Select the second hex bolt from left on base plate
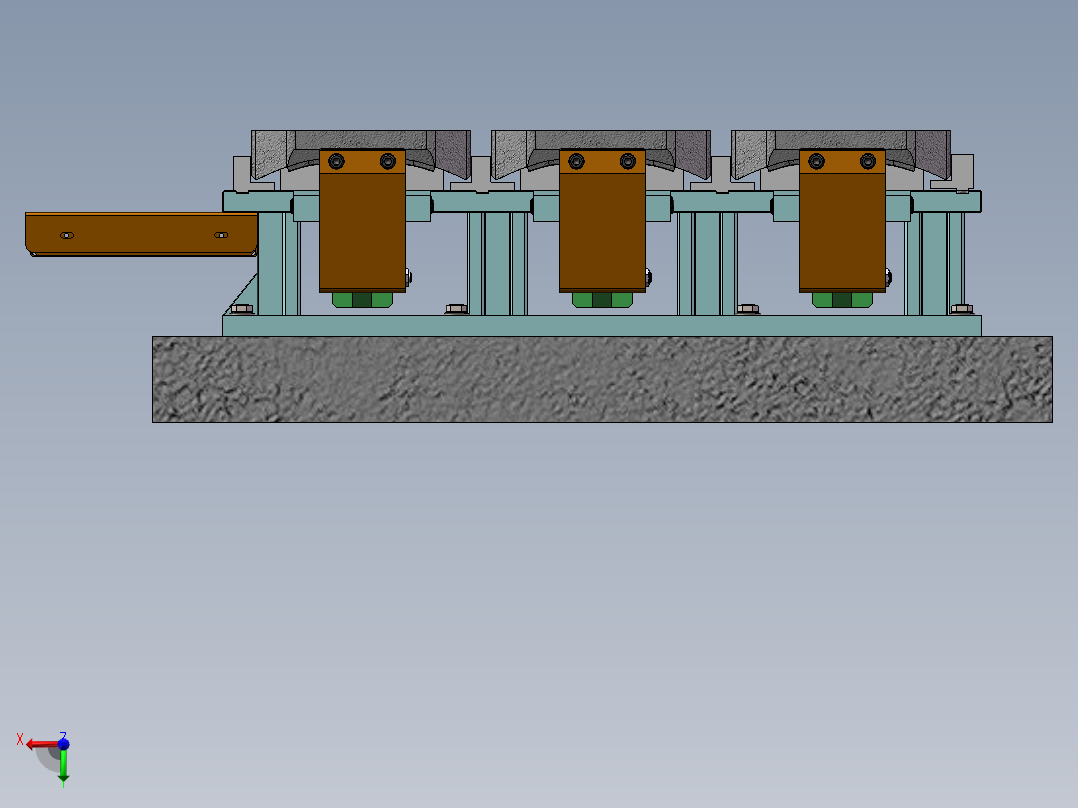1078x808 pixels. coord(456,309)
